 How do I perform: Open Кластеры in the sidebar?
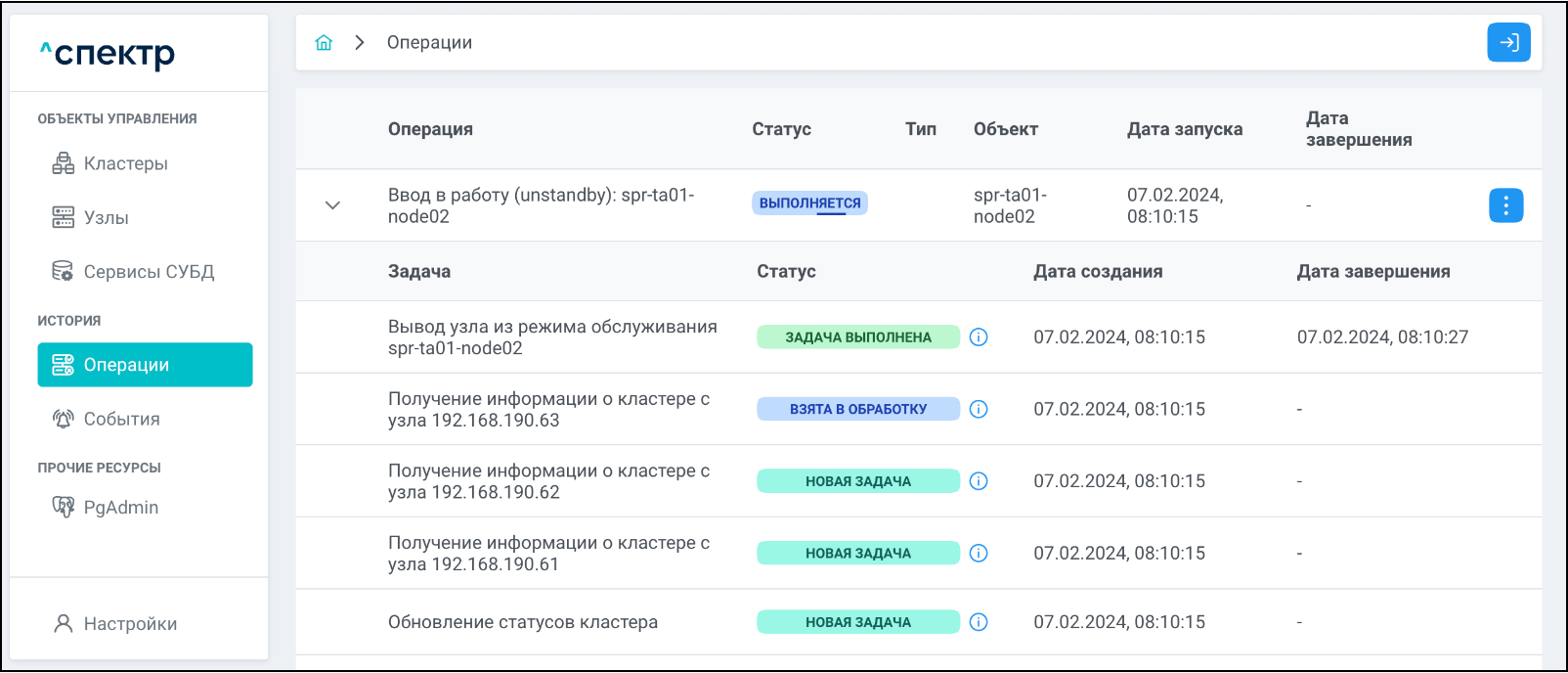coord(125,163)
